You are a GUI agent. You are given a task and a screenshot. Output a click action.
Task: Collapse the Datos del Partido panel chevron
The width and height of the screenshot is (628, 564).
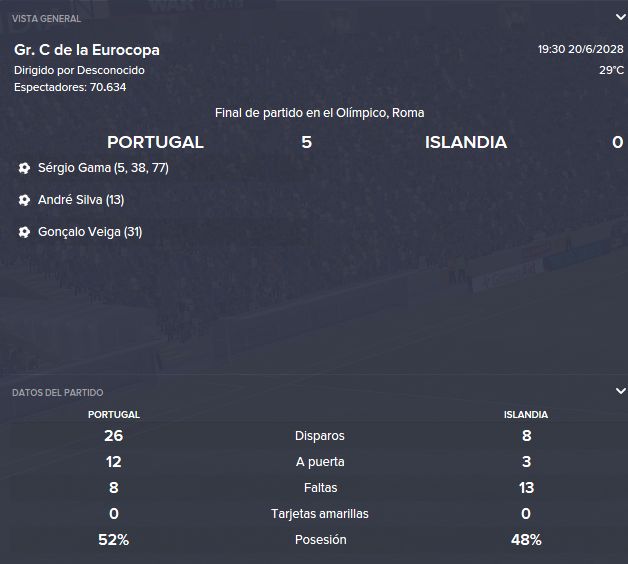click(x=620, y=391)
